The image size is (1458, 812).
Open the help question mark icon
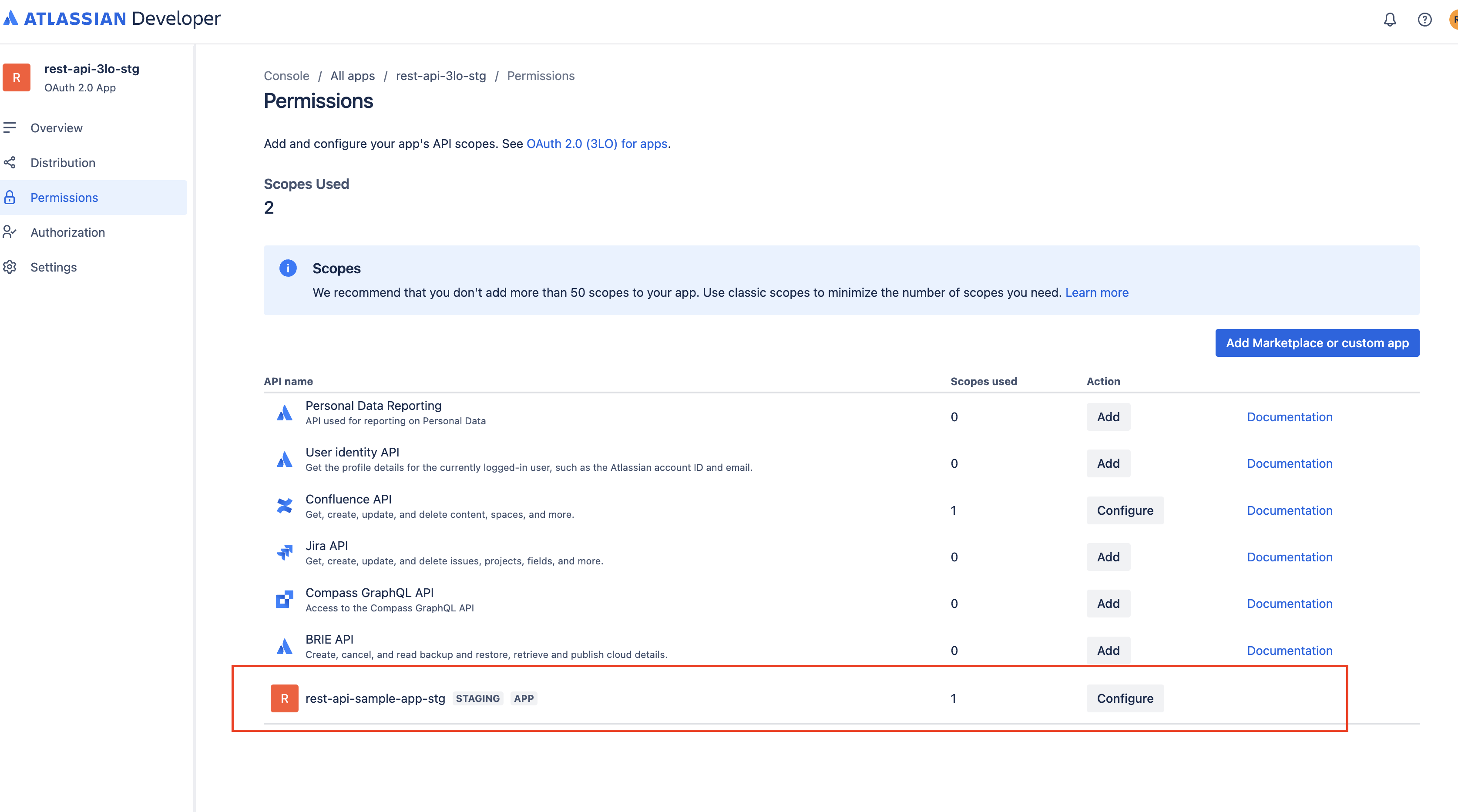1424,20
